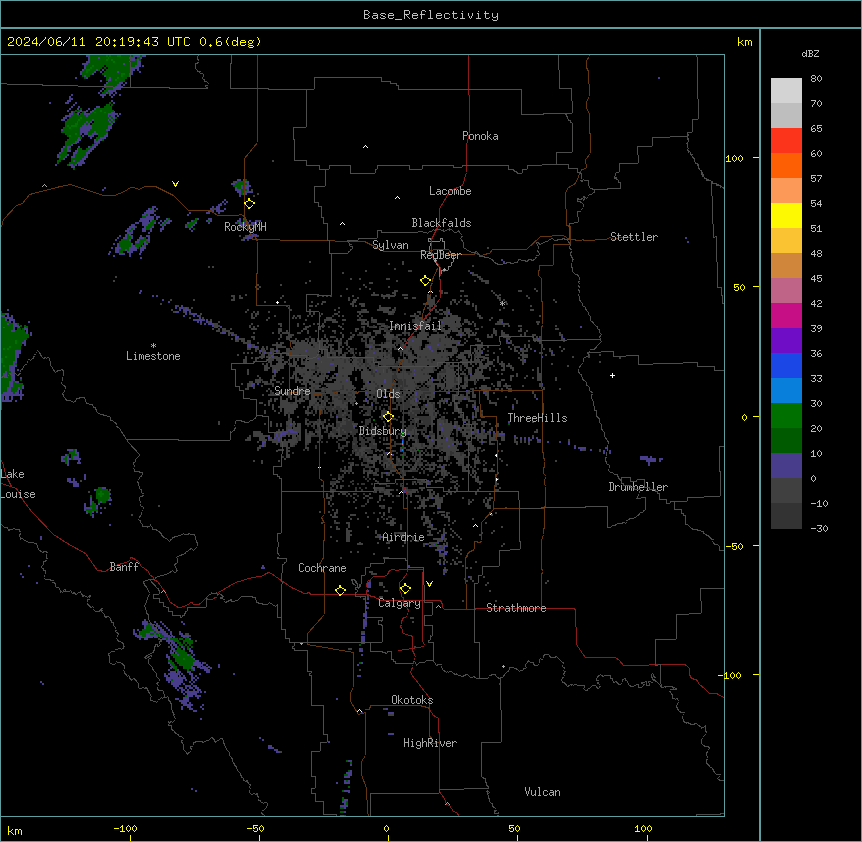The height and width of the screenshot is (842, 862).
Task: Click the asterisk marker above Limestone
Action: click(153, 346)
